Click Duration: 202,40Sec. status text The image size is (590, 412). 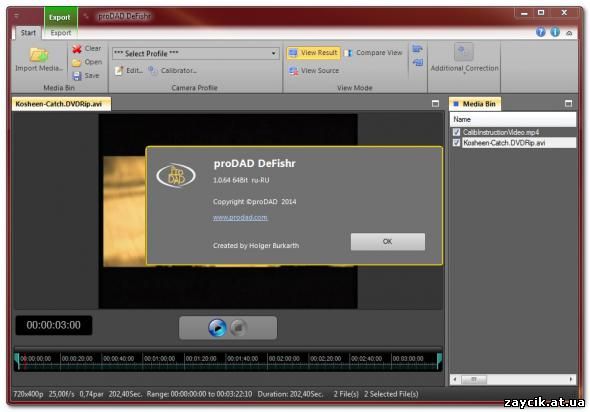[290, 394]
